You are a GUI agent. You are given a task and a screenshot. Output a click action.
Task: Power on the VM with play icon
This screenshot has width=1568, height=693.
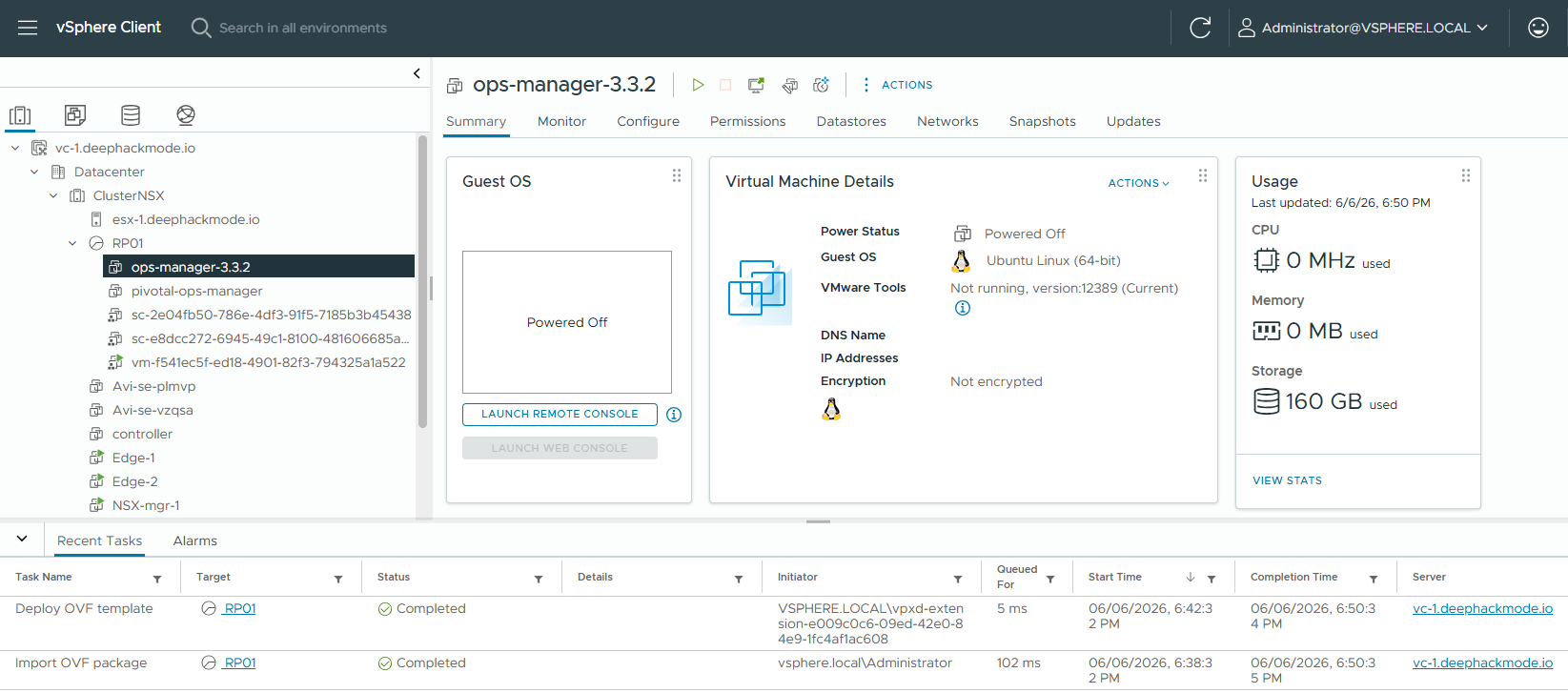pos(698,85)
